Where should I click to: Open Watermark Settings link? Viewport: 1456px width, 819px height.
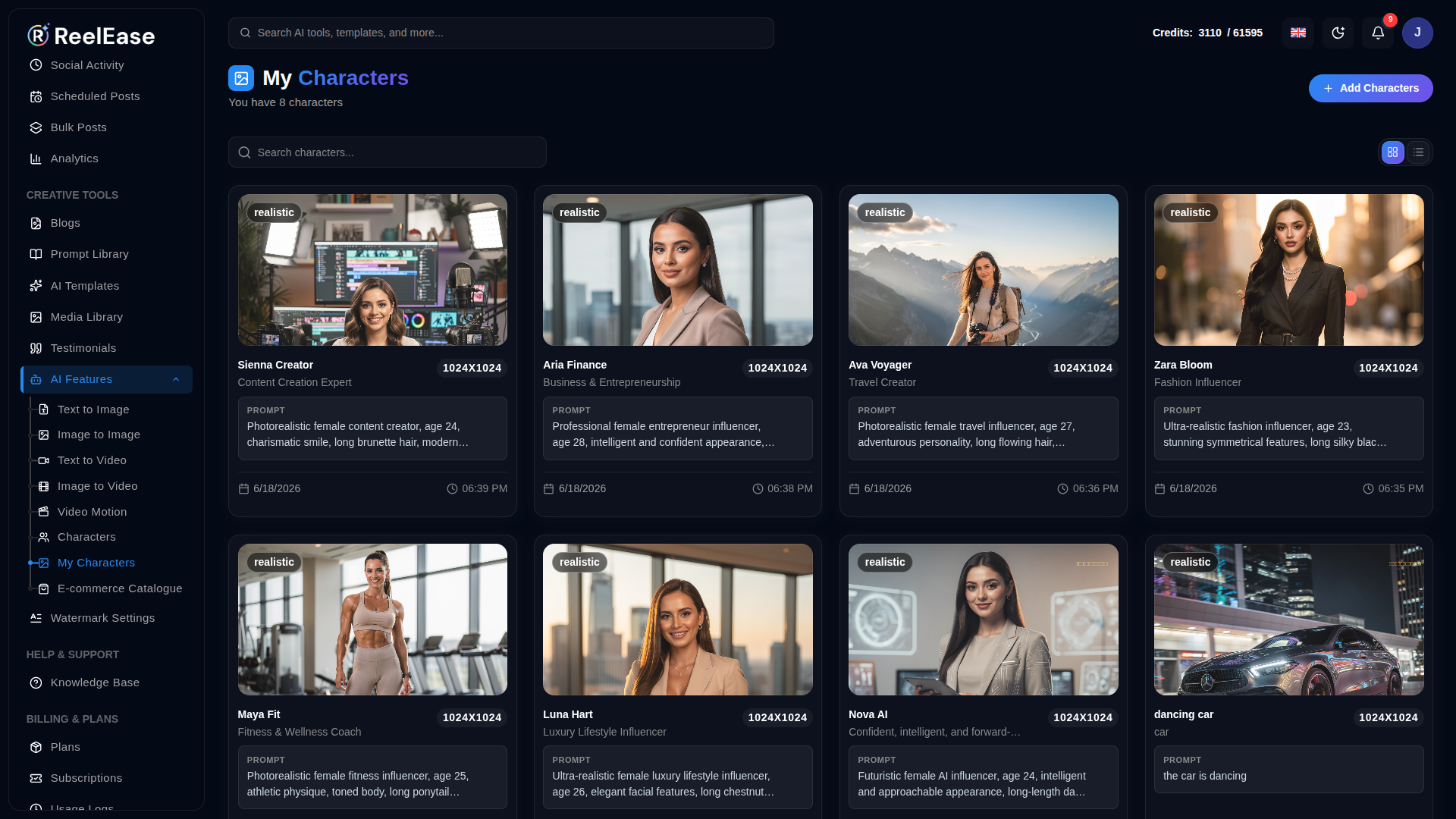coord(102,618)
